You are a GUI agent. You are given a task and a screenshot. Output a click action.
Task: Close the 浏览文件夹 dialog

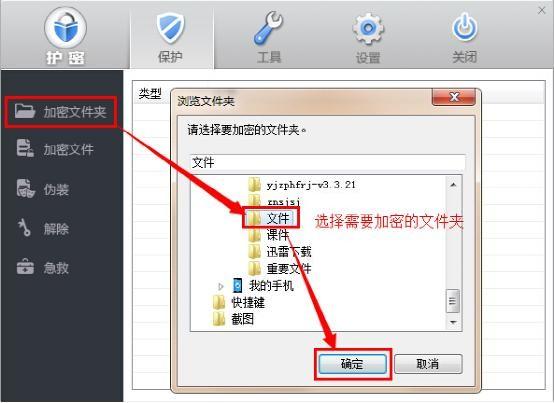pos(454,97)
